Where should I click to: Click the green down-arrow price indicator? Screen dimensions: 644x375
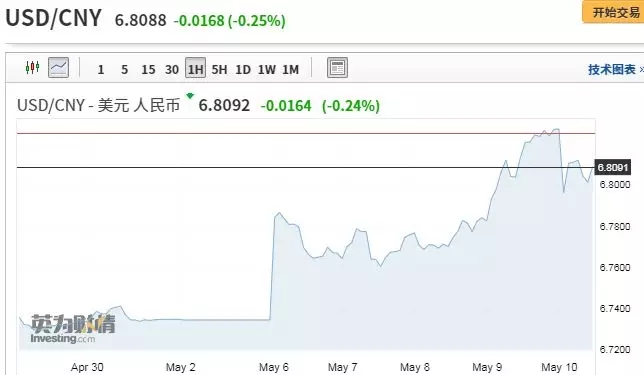click(190, 96)
